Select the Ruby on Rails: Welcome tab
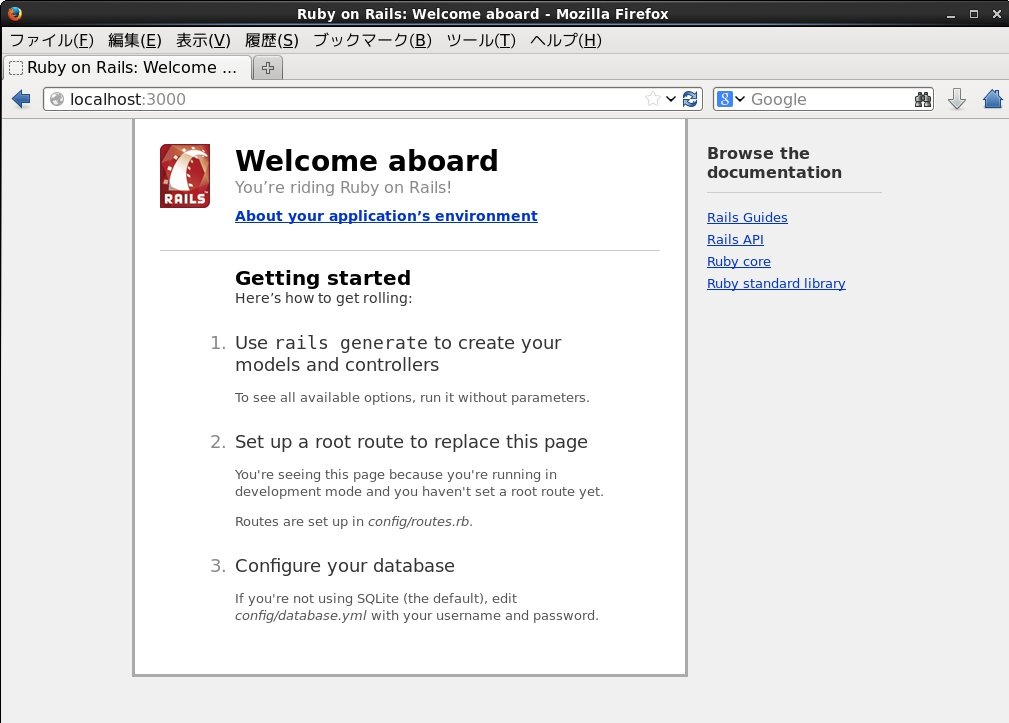 point(127,68)
